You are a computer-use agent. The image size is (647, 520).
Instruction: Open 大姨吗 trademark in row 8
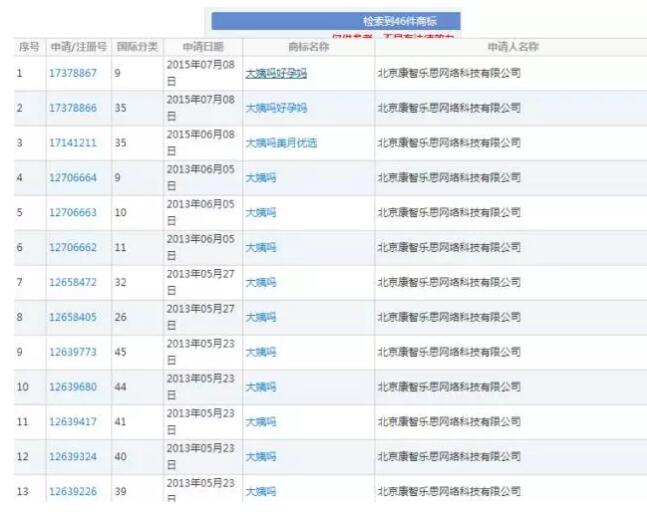click(261, 317)
